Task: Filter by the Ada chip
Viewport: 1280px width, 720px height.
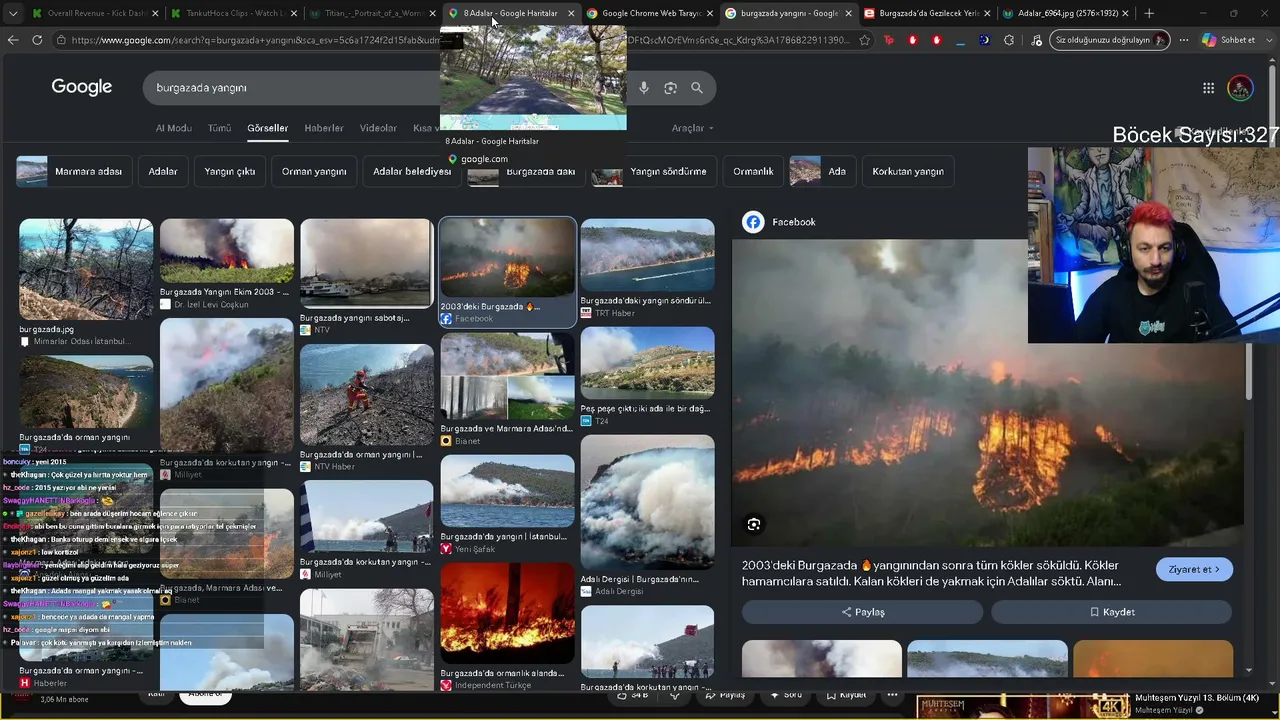Action: [x=822, y=171]
